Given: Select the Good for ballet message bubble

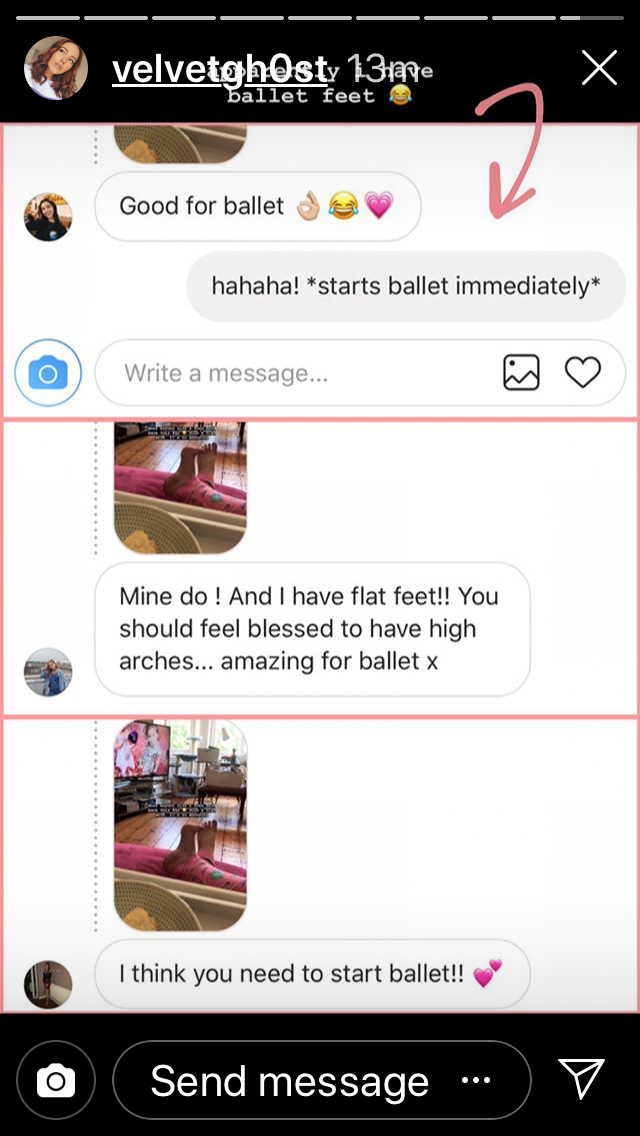Looking at the screenshot, I should tap(257, 206).
